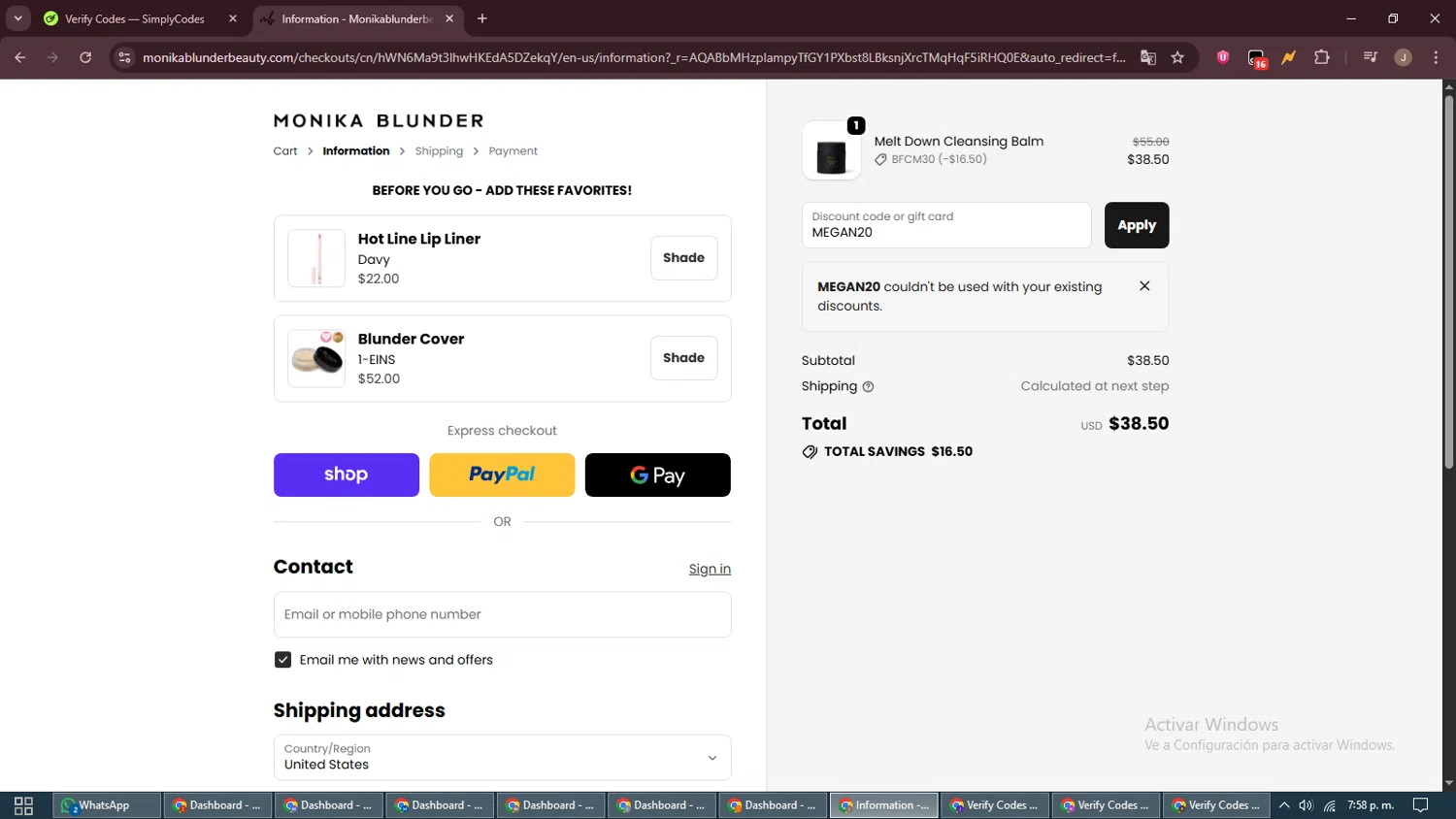Open the site information icon in address bar
The width and height of the screenshot is (1456, 819).
(x=124, y=57)
